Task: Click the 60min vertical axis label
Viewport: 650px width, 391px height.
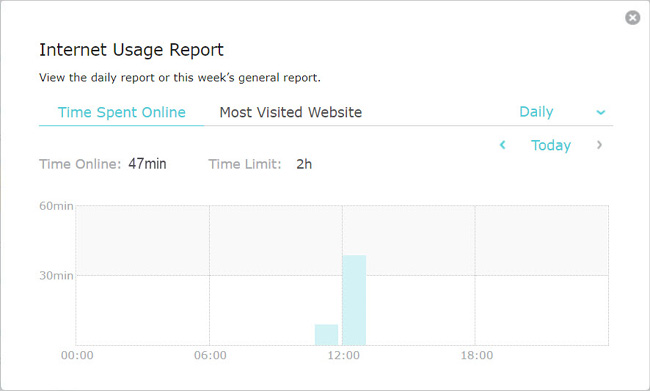Action: point(56,206)
